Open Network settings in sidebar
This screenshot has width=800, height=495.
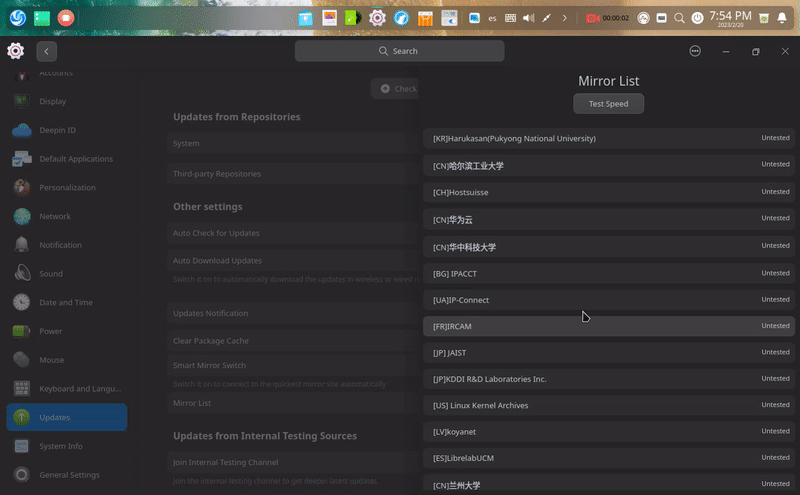[67, 216]
